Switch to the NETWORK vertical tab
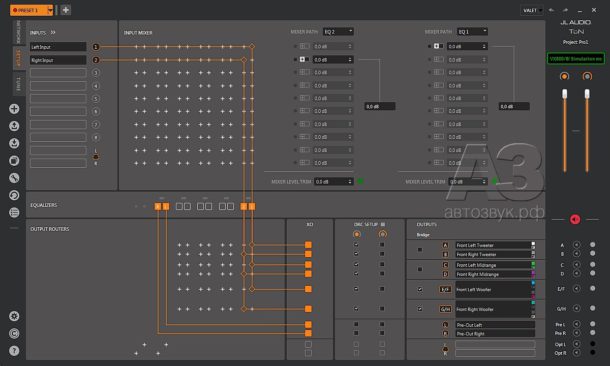This screenshot has width=610, height=366. coord(19,32)
